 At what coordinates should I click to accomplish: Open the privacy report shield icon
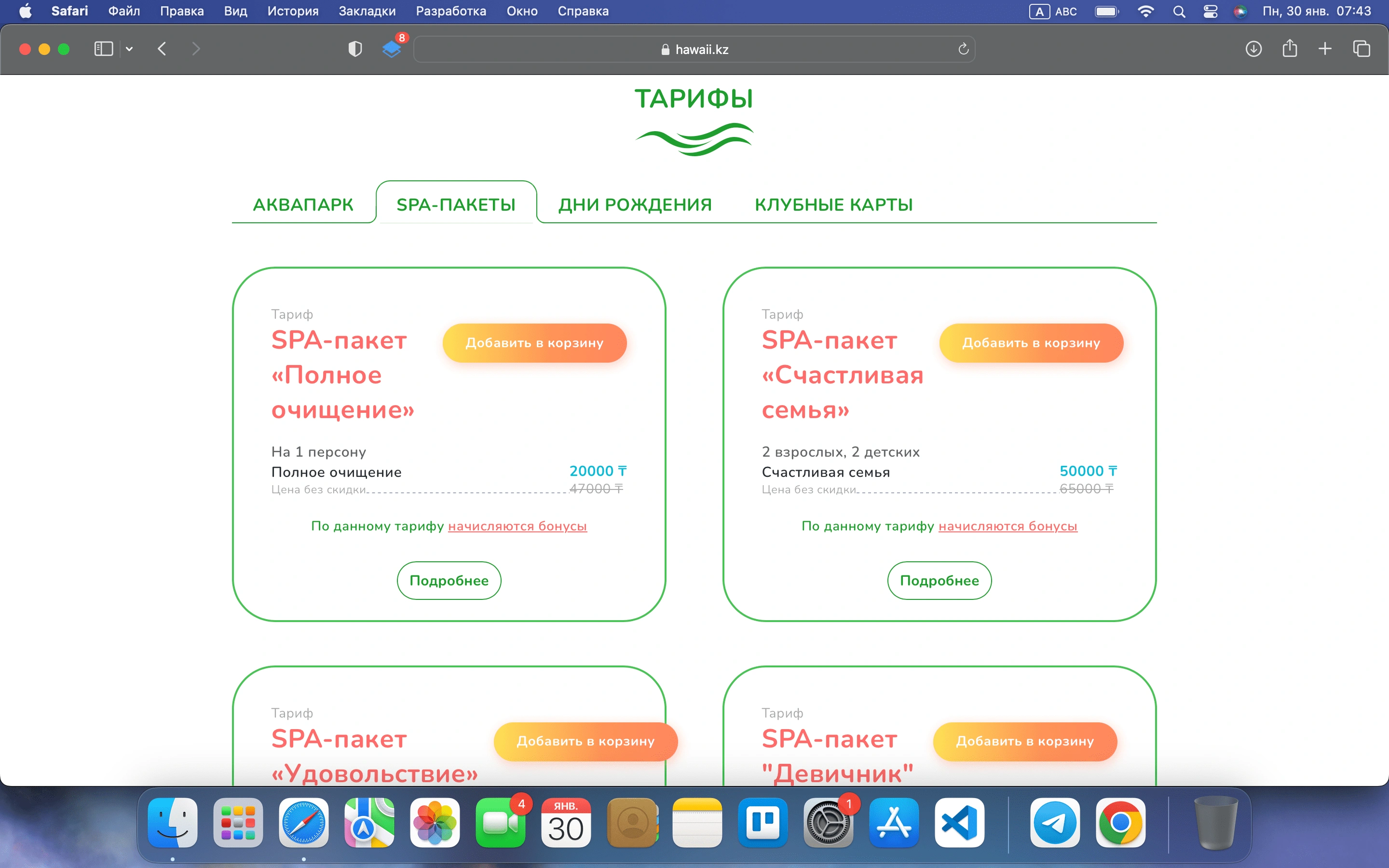point(355,49)
